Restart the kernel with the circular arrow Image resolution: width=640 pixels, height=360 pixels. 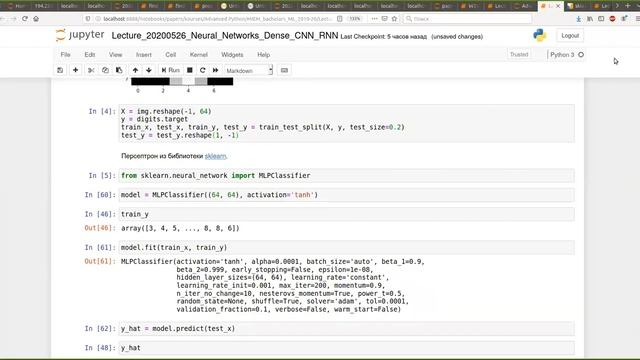(x=202, y=70)
